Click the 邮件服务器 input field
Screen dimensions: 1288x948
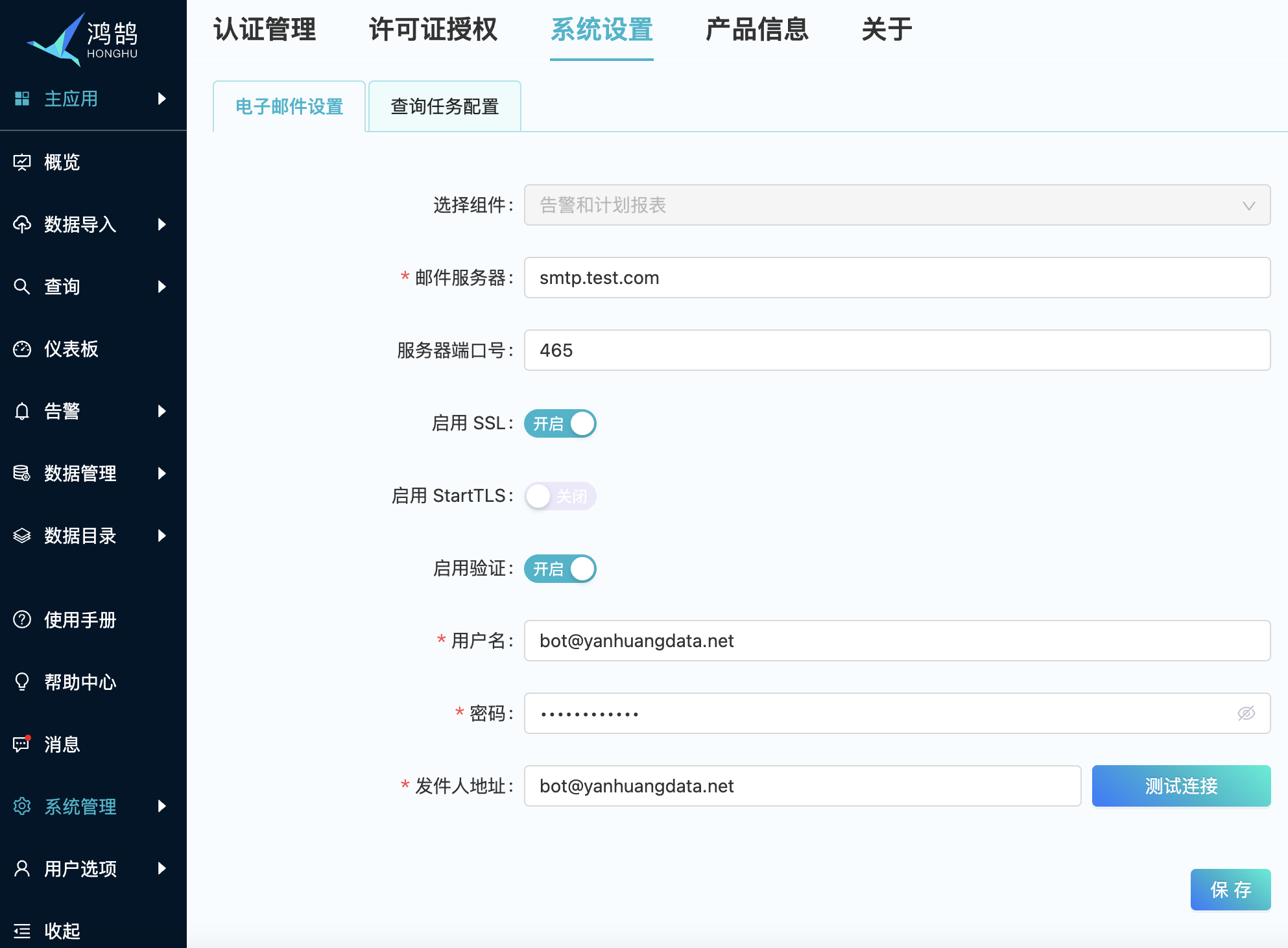(897, 278)
